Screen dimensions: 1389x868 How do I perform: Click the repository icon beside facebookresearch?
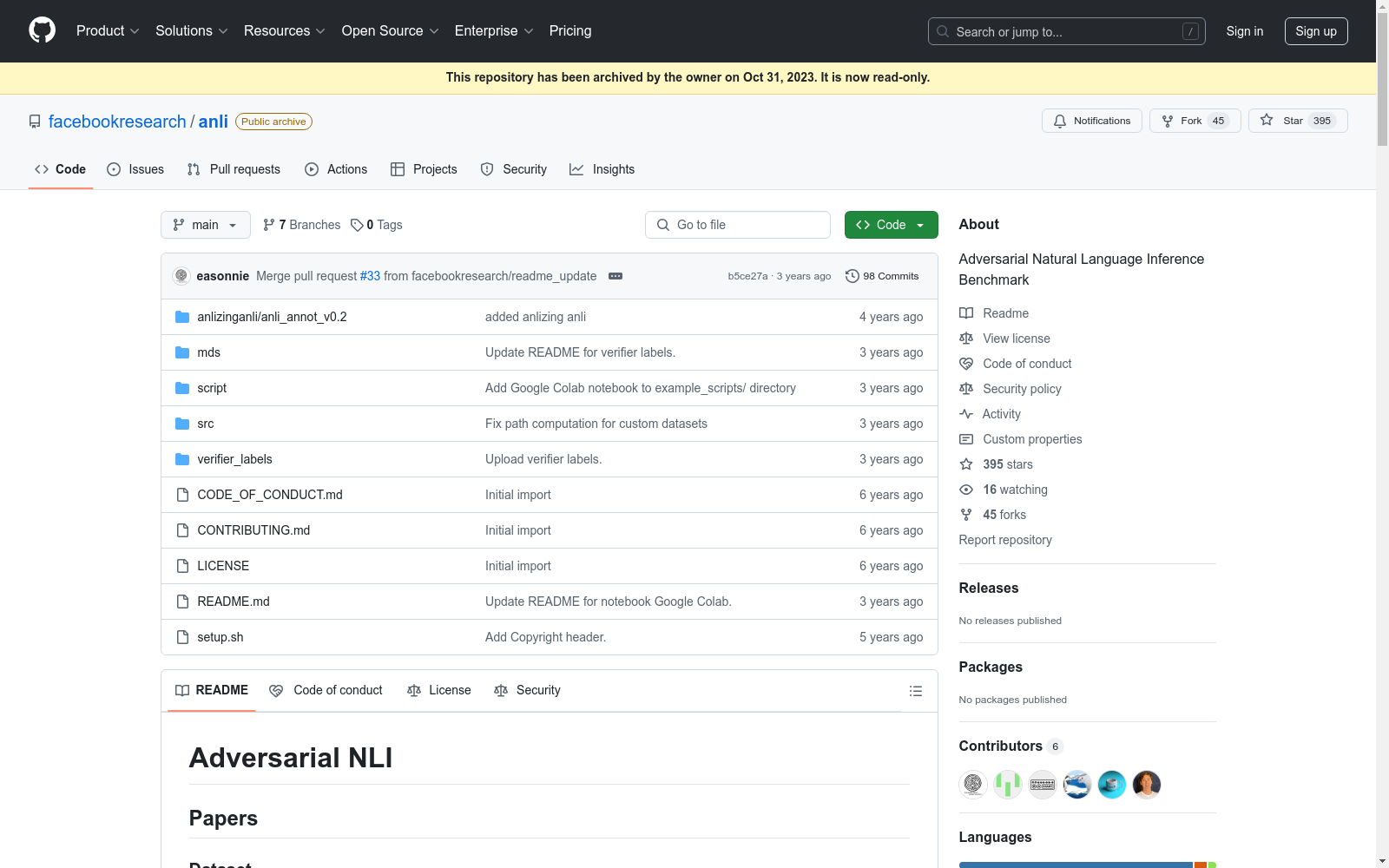(x=35, y=122)
